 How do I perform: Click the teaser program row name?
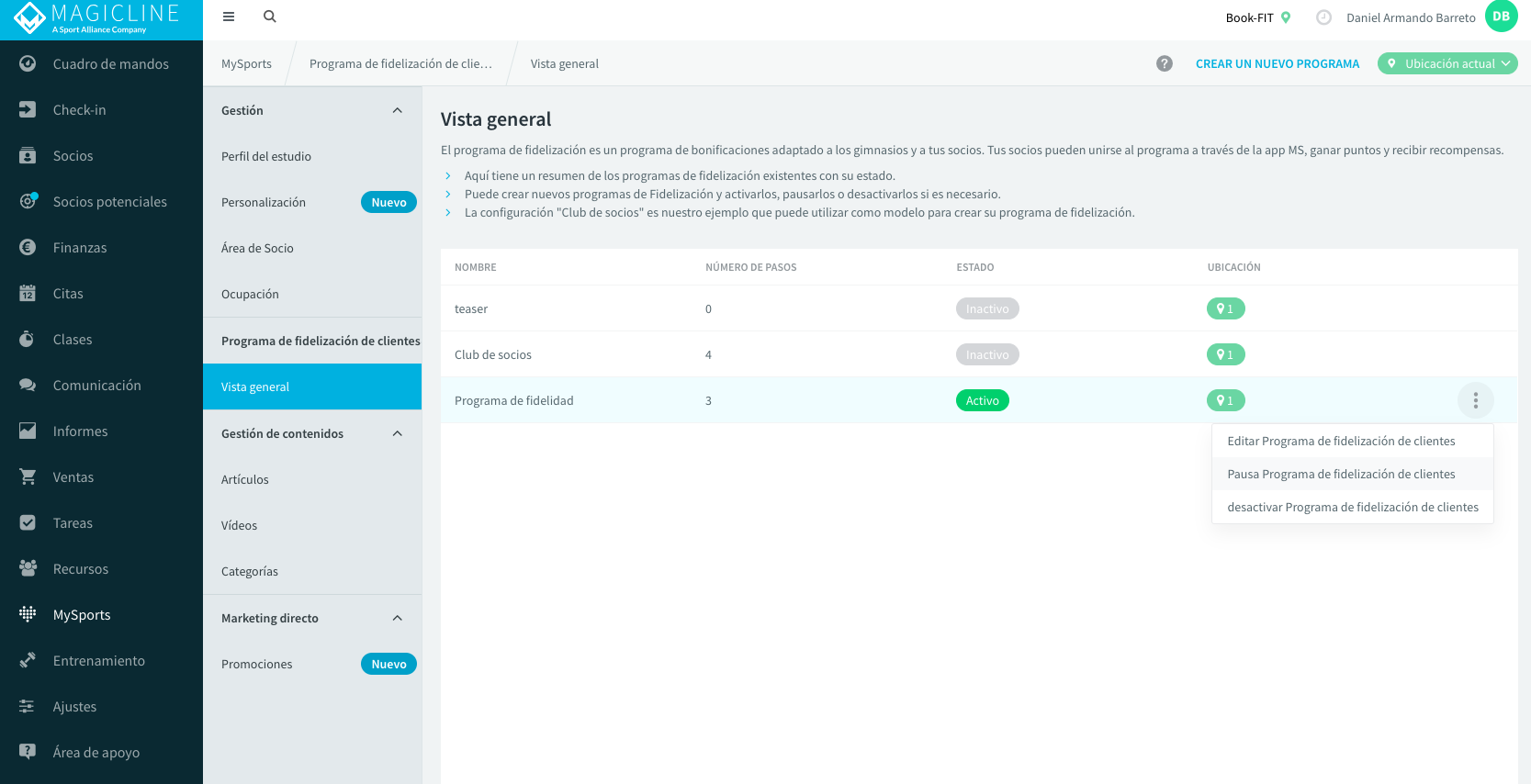[471, 308]
